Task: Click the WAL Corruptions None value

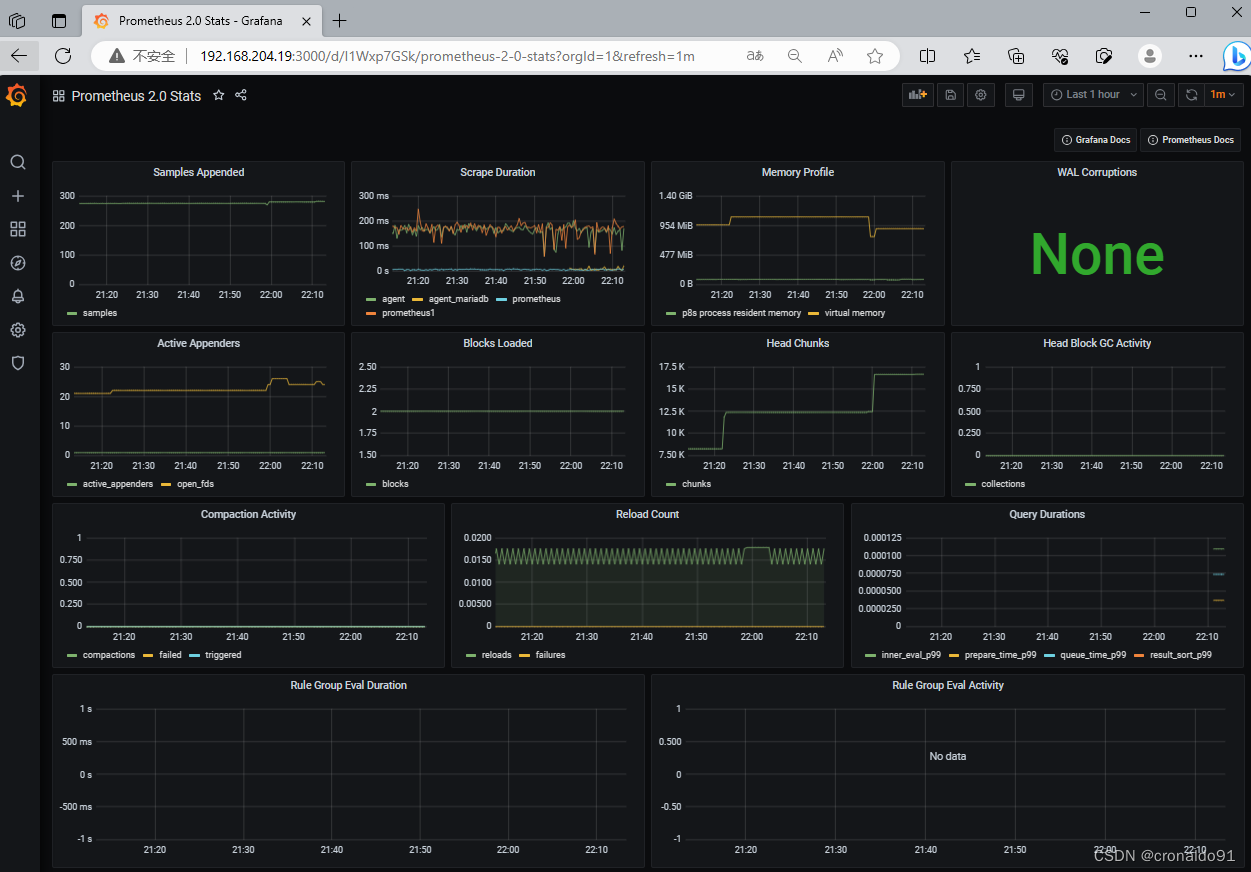Action: coord(1097,255)
